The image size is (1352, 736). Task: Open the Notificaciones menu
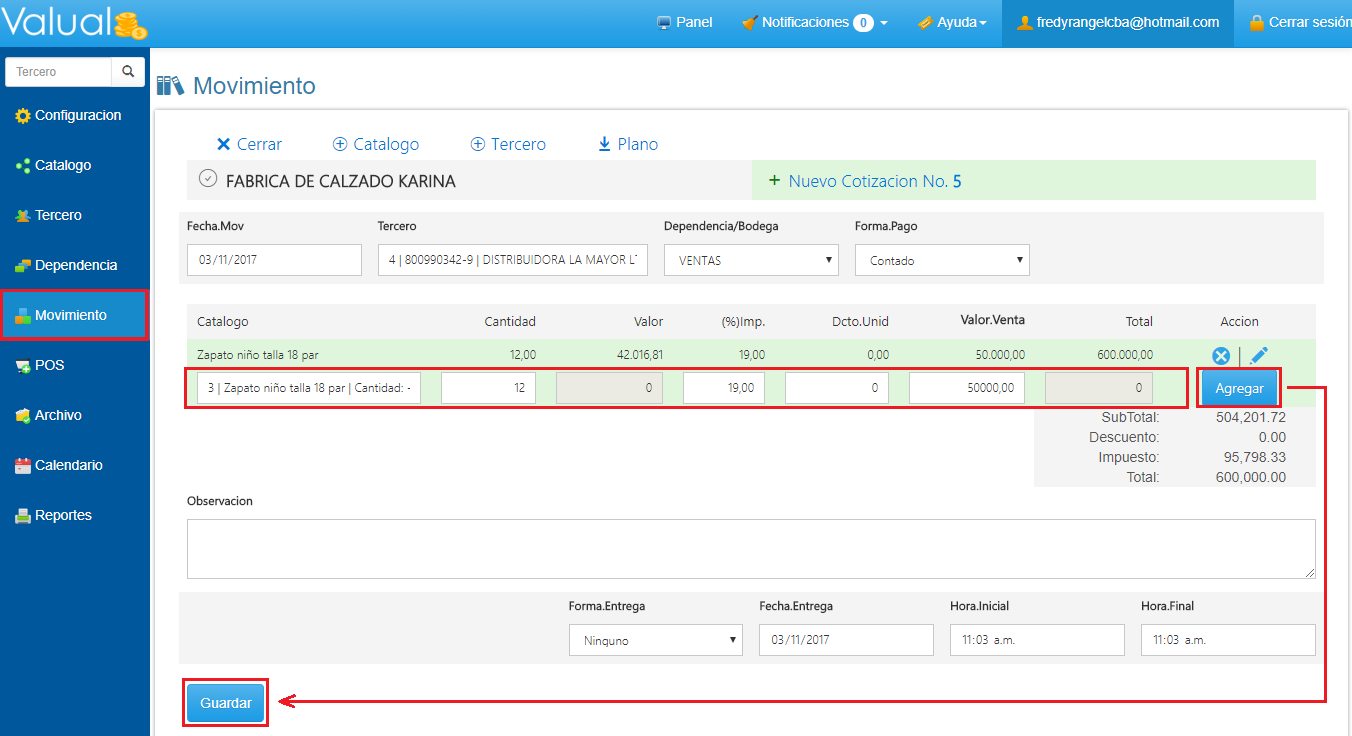coord(814,22)
